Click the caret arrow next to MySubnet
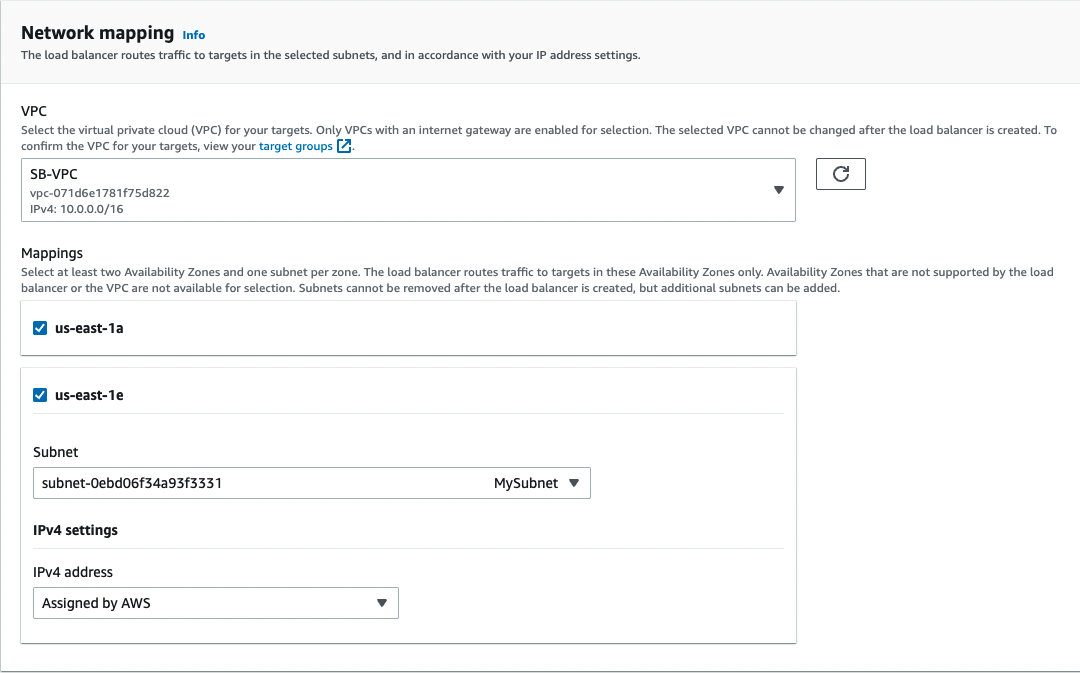 click(573, 483)
